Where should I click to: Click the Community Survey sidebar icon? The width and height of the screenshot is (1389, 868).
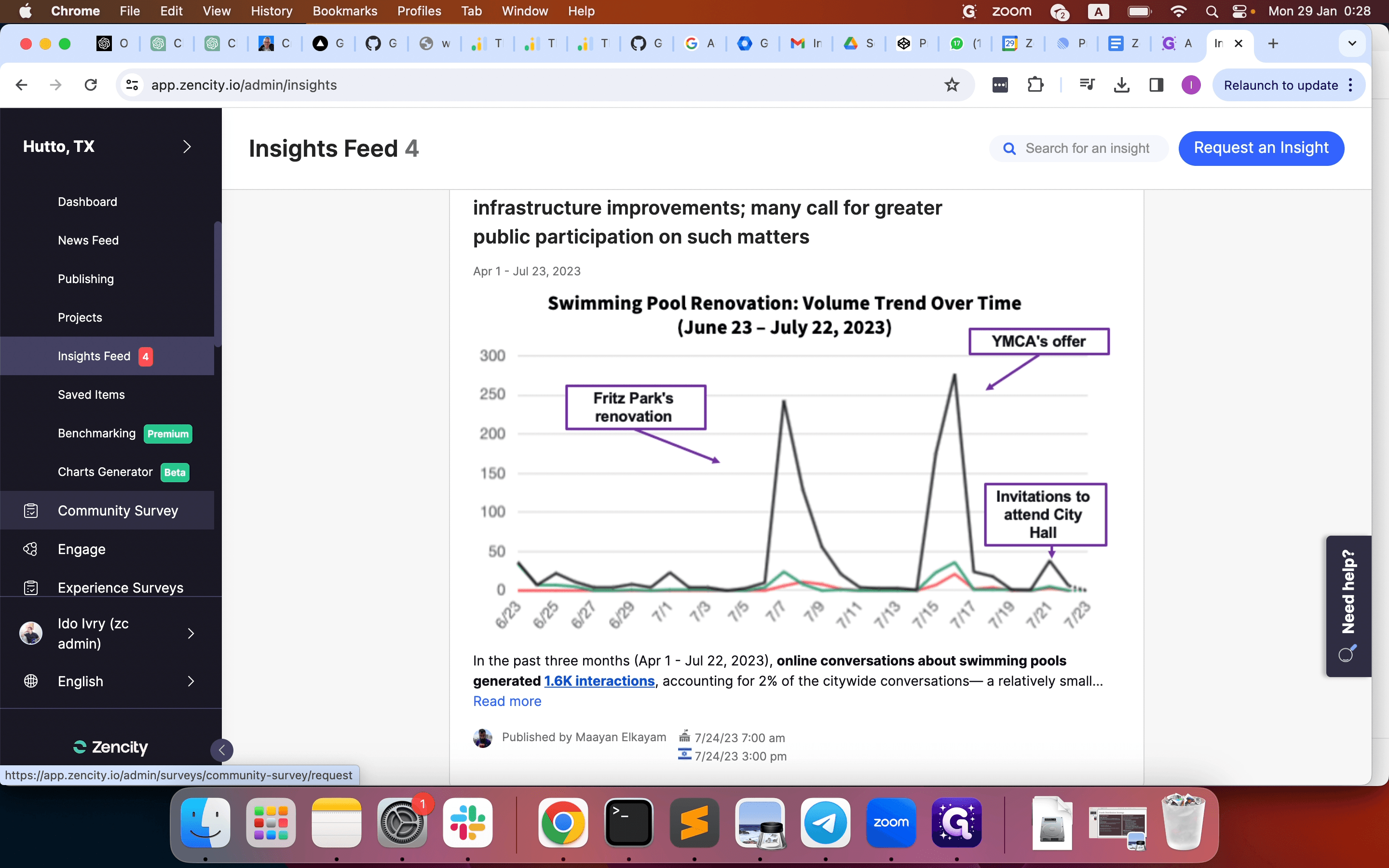pyautogui.click(x=31, y=510)
